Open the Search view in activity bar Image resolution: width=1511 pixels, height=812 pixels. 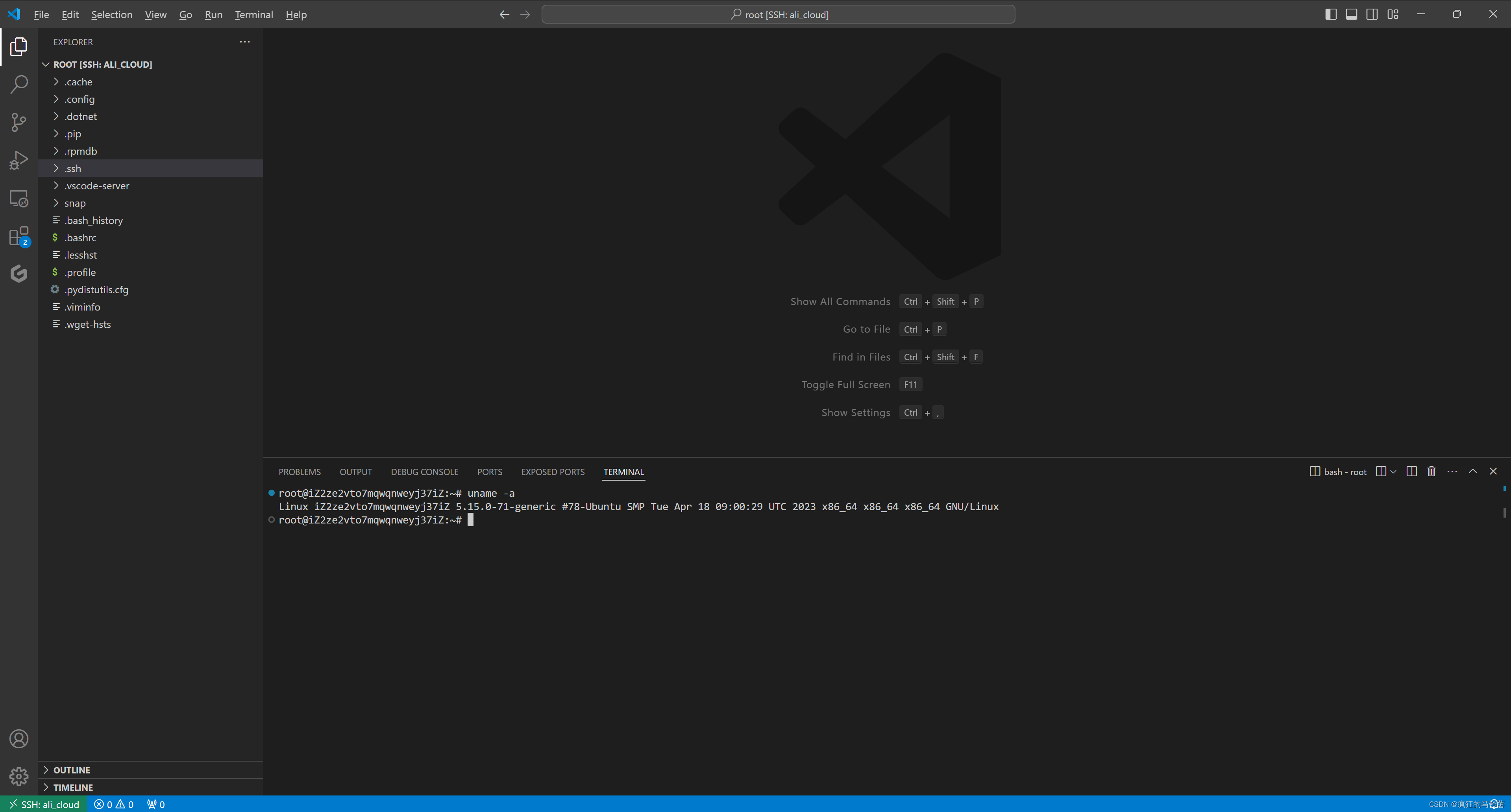(19, 85)
